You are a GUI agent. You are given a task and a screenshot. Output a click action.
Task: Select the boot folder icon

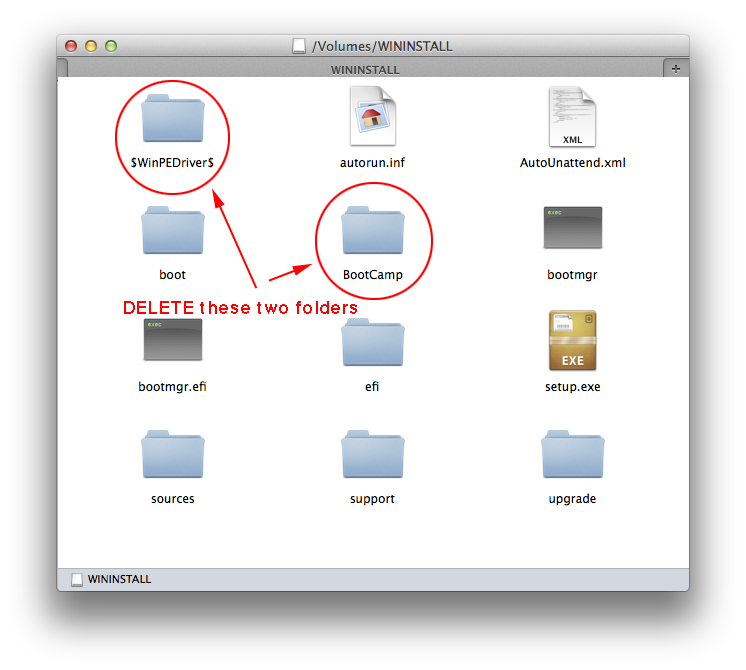click(x=173, y=230)
